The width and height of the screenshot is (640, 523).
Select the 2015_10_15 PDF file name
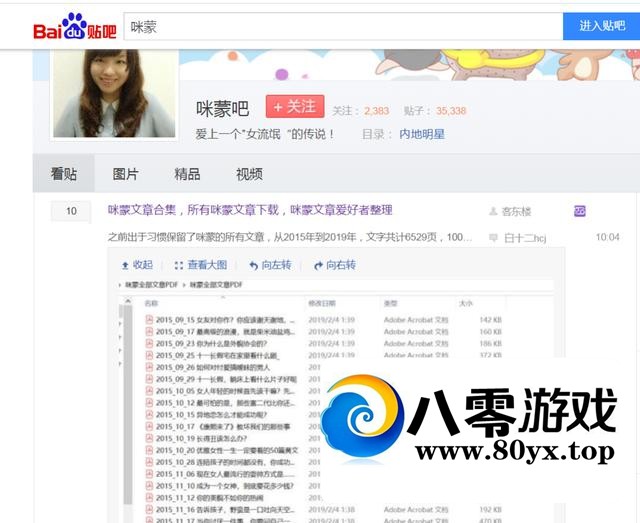click(x=211, y=415)
